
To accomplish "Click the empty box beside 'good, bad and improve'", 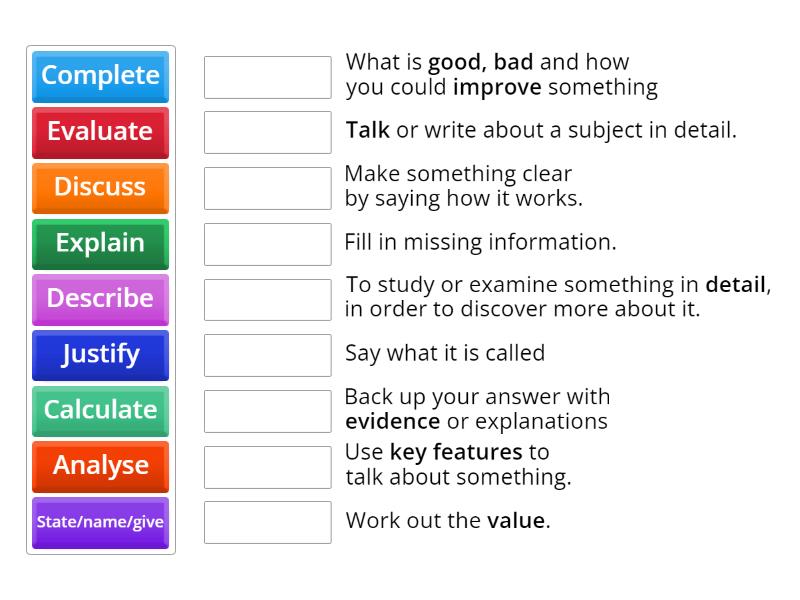I will pyautogui.click(x=267, y=77).
